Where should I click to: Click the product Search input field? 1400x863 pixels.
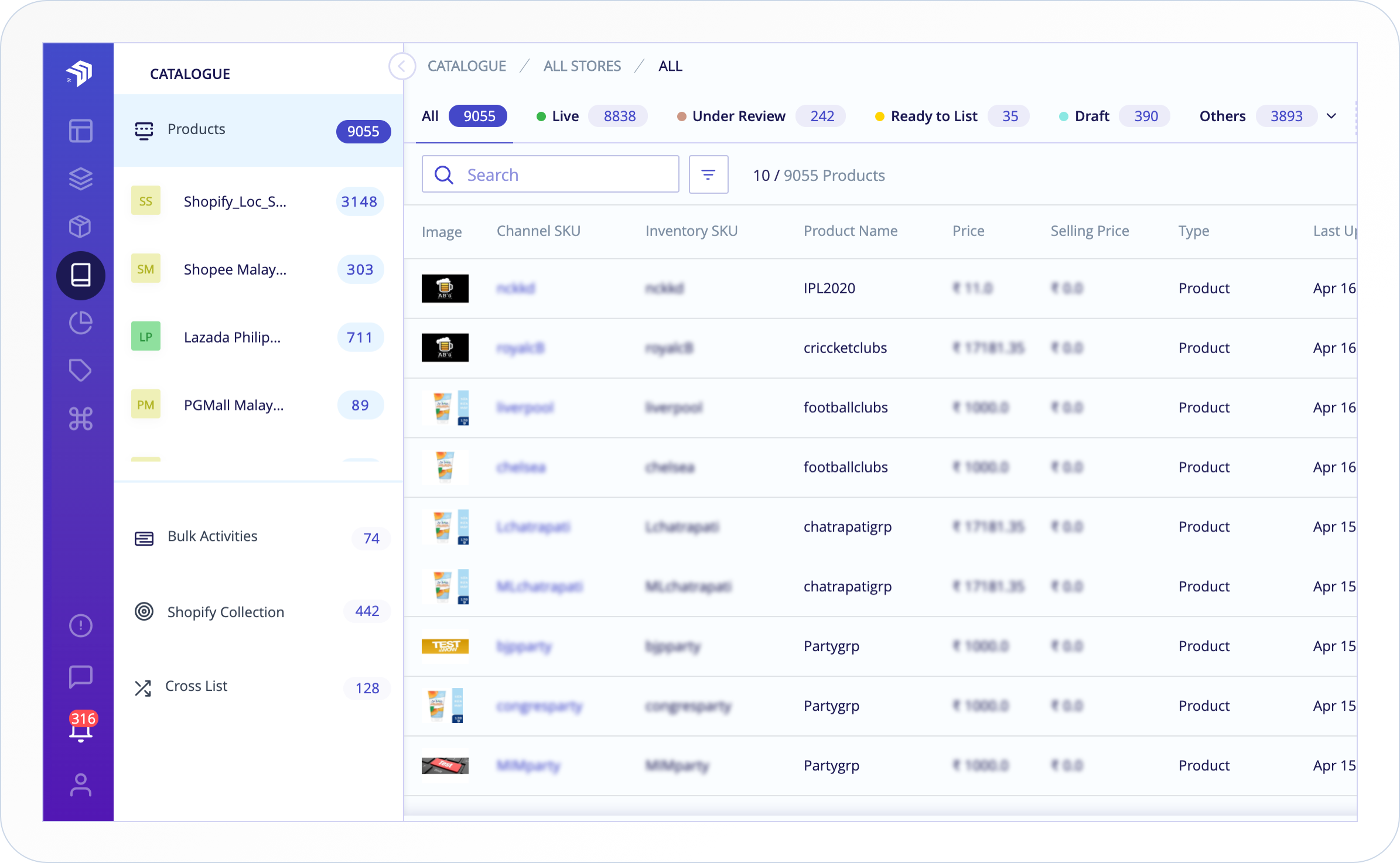(562, 174)
